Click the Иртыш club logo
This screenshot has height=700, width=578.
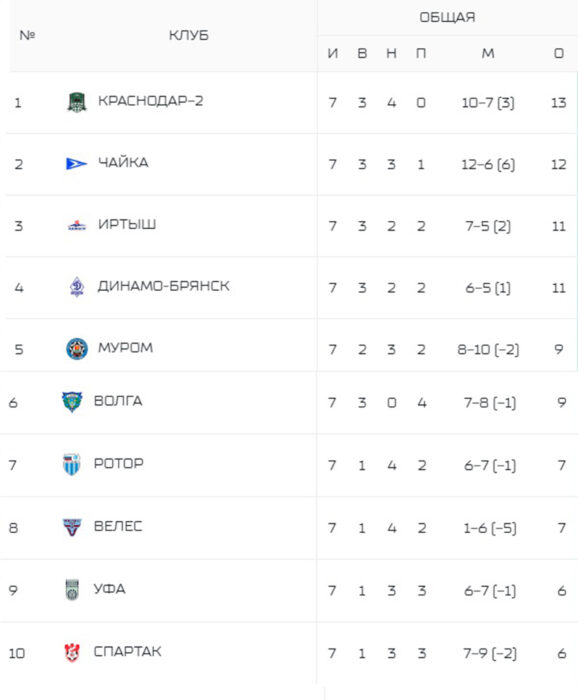coord(77,225)
